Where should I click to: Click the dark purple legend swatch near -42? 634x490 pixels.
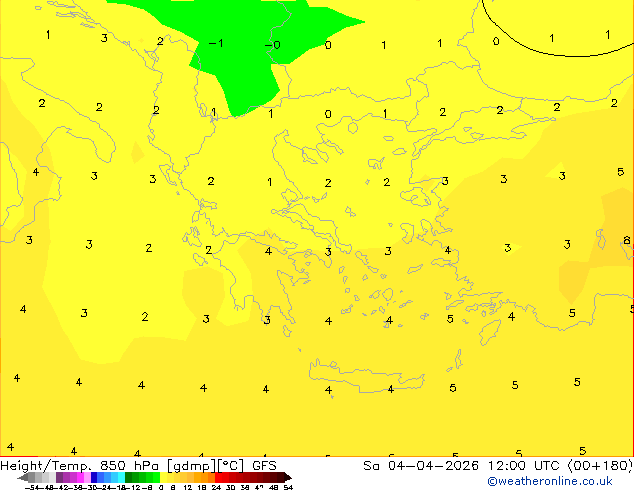[x=59, y=477]
